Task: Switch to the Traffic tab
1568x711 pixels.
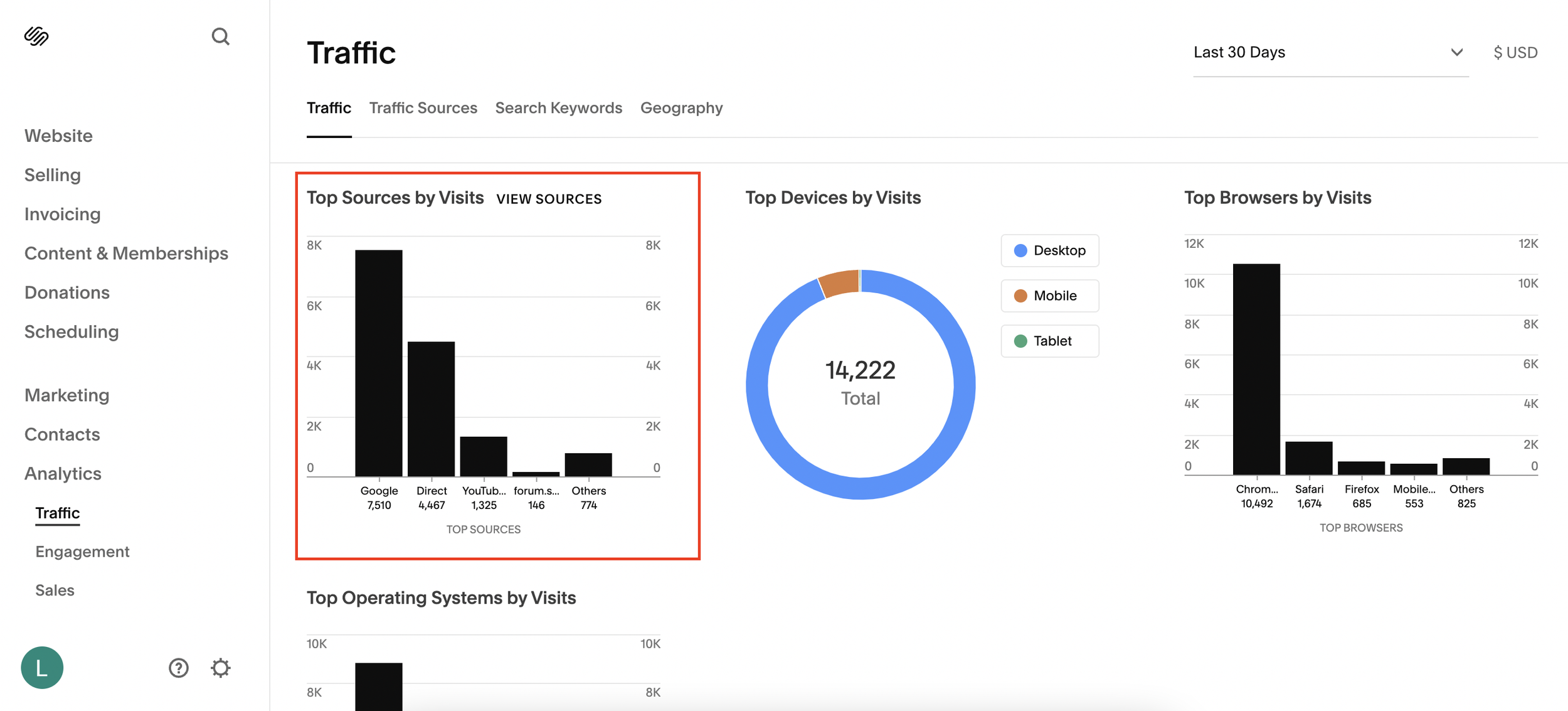Action: (x=329, y=108)
